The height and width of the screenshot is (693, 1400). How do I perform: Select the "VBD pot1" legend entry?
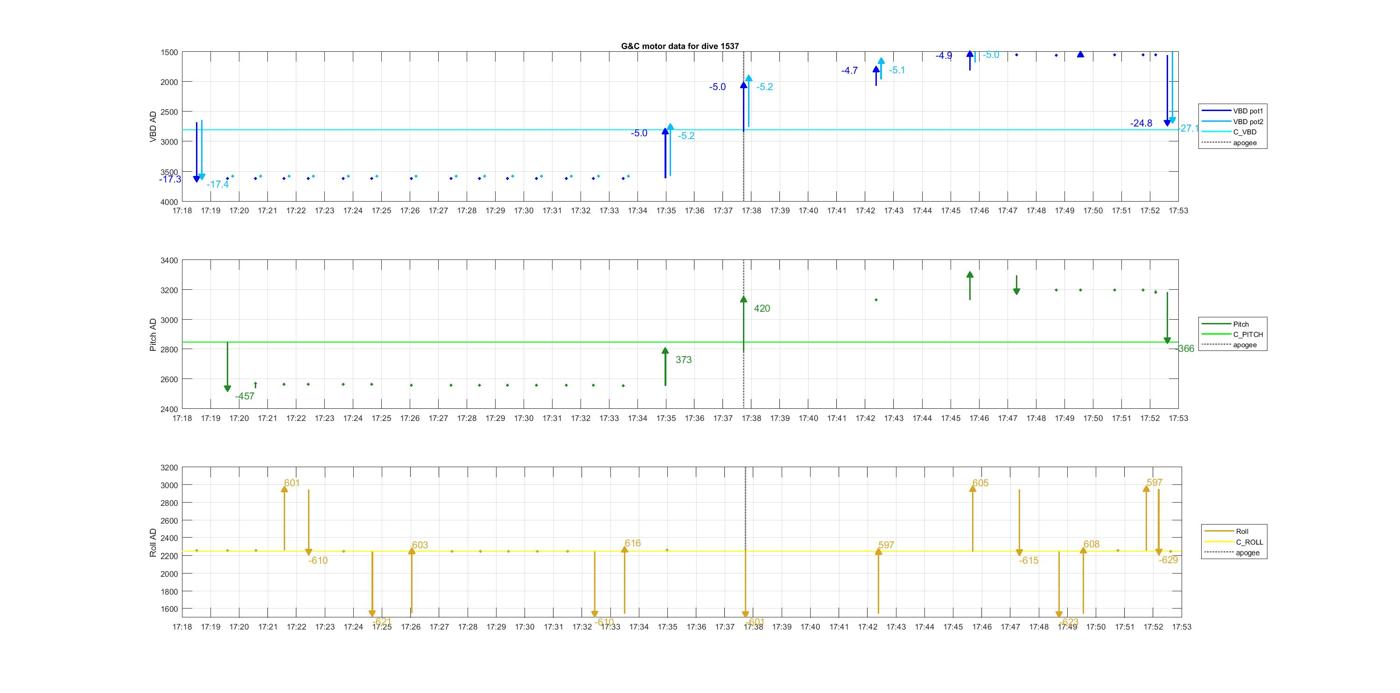click(x=1232, y=110)
